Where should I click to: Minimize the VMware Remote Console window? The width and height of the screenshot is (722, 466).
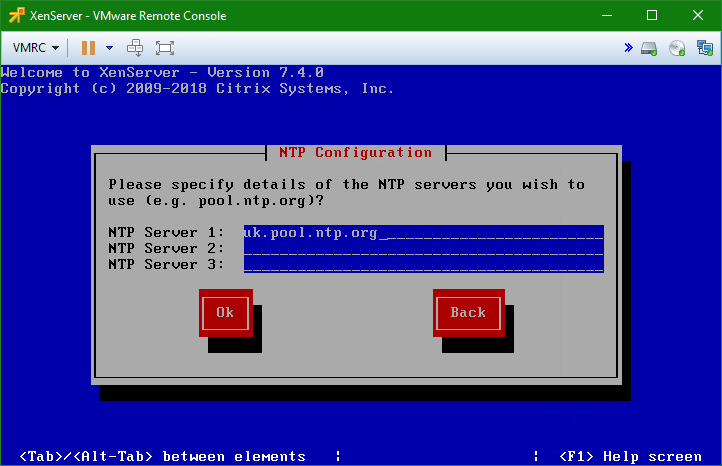tap(607, 15)
